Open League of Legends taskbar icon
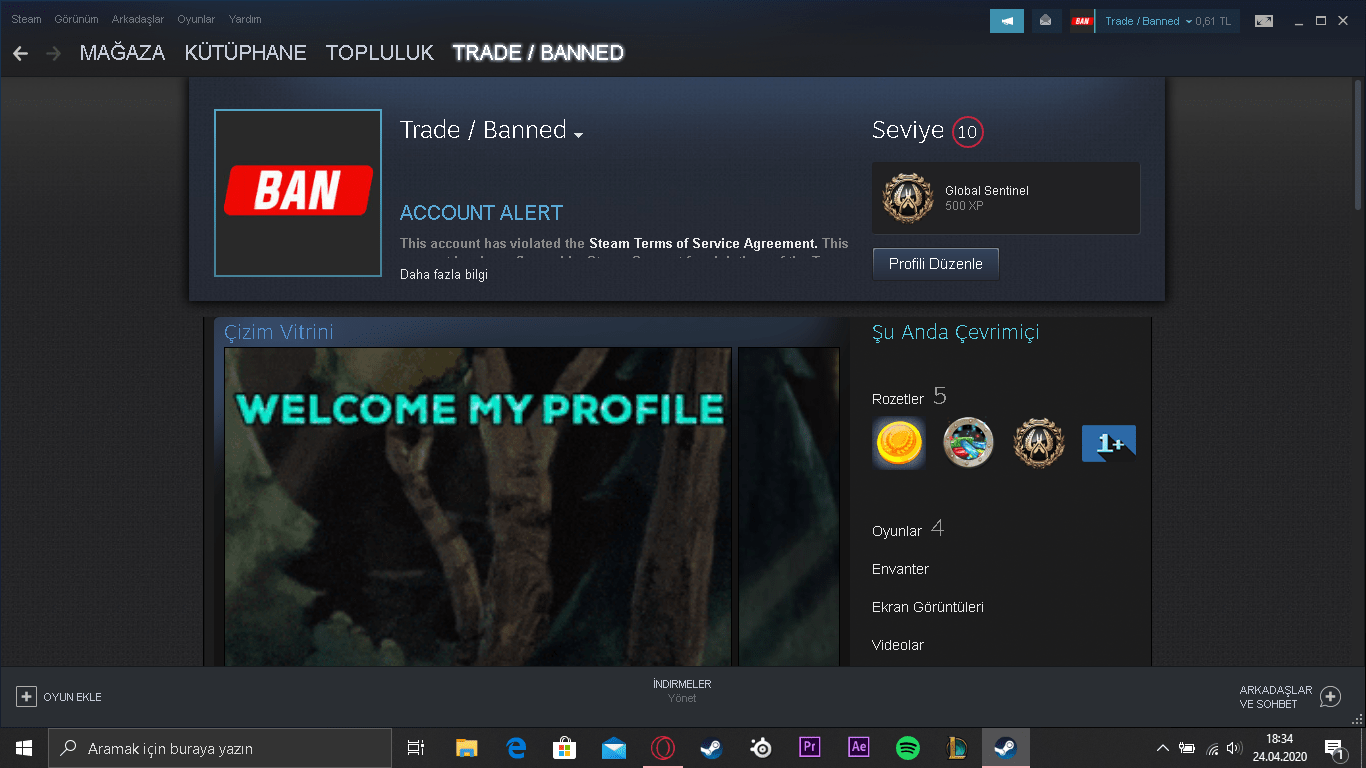This screenshot has width=1366, height=768. (957, 748)
